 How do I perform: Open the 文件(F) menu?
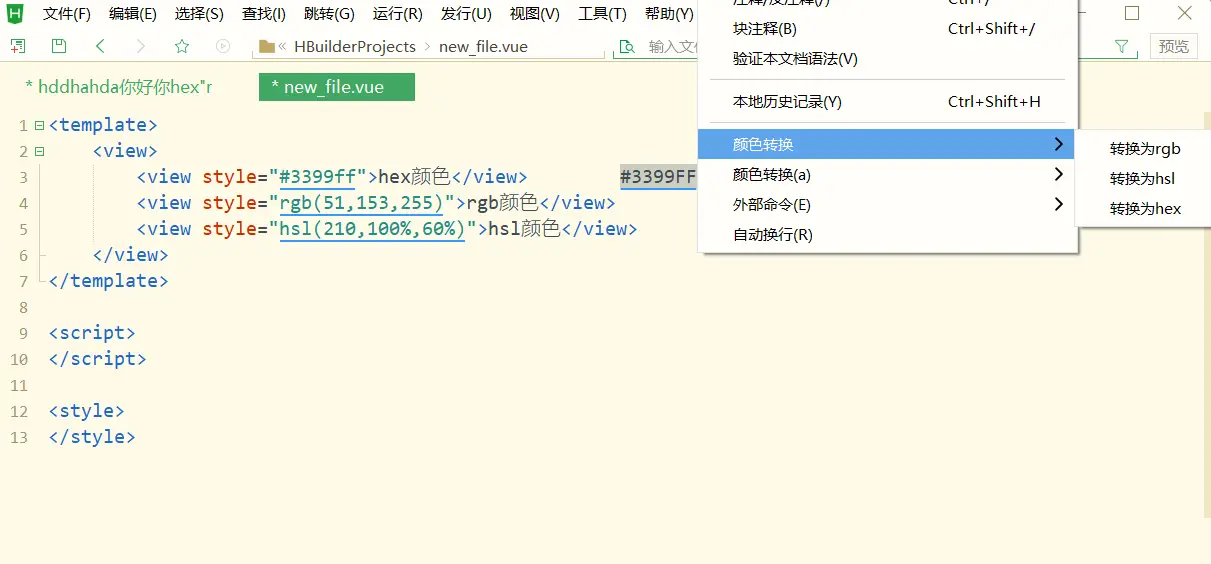click(67, 14)
